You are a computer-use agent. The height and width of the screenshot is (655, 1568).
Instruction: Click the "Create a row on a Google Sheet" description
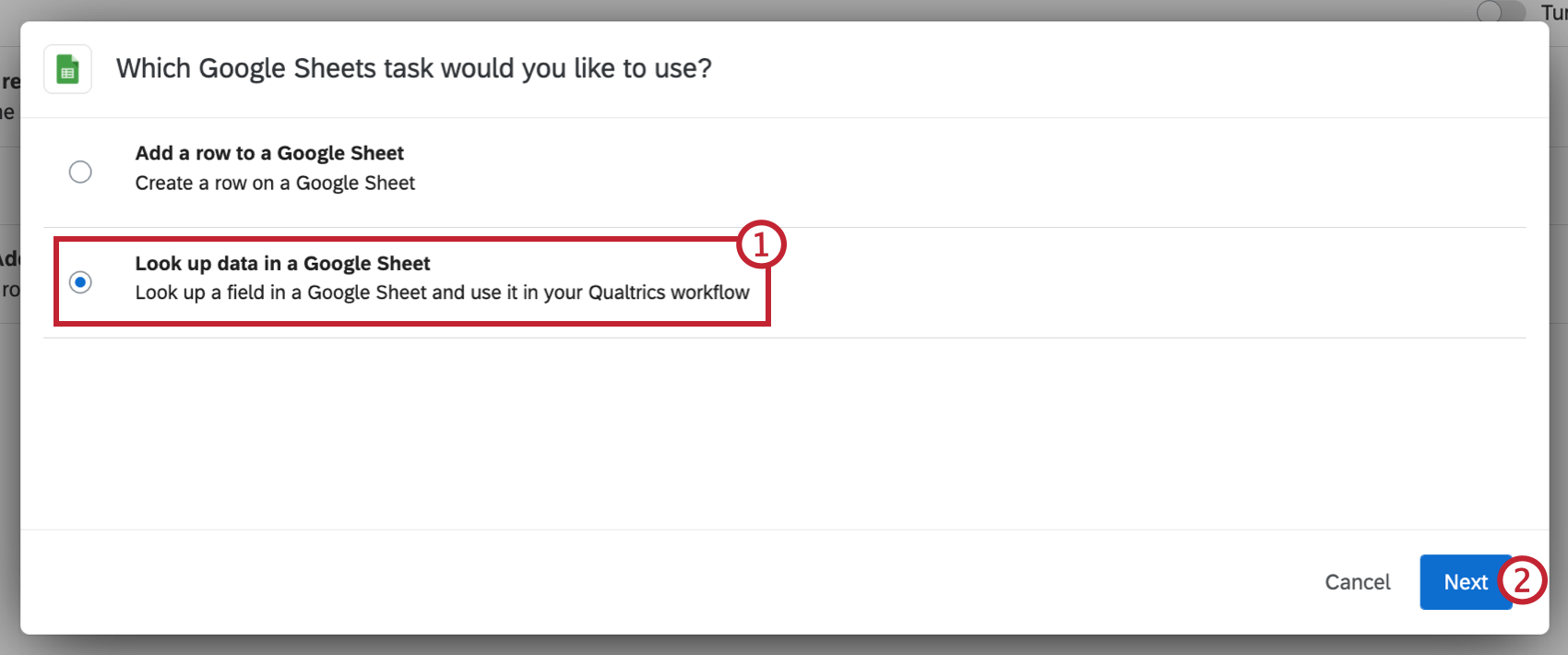coord(274,183)
